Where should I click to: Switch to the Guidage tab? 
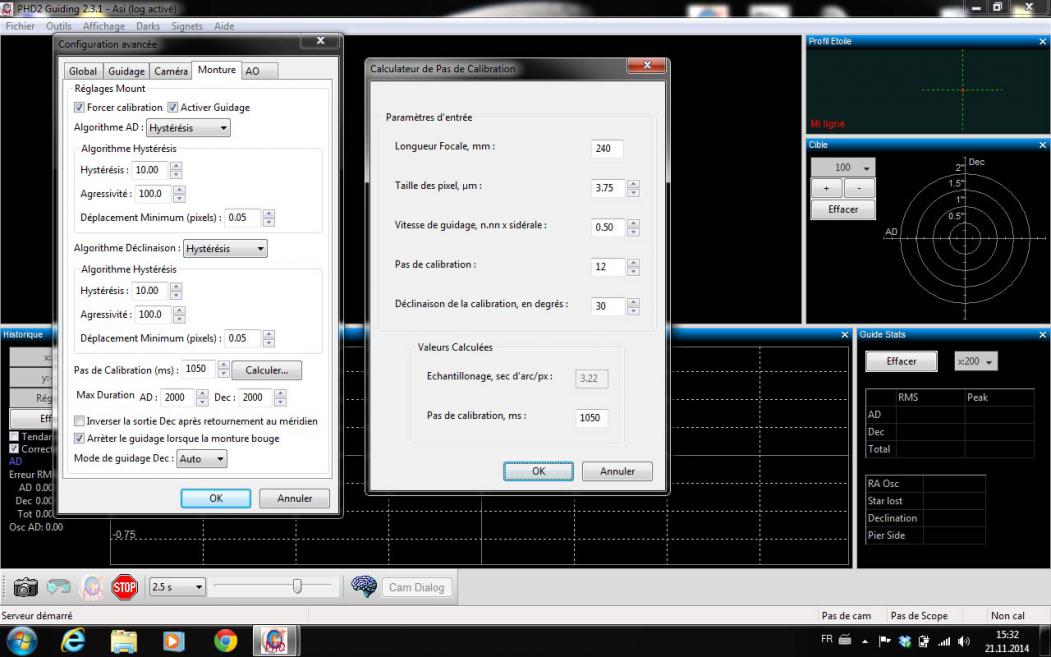click(x=126, y=71)
